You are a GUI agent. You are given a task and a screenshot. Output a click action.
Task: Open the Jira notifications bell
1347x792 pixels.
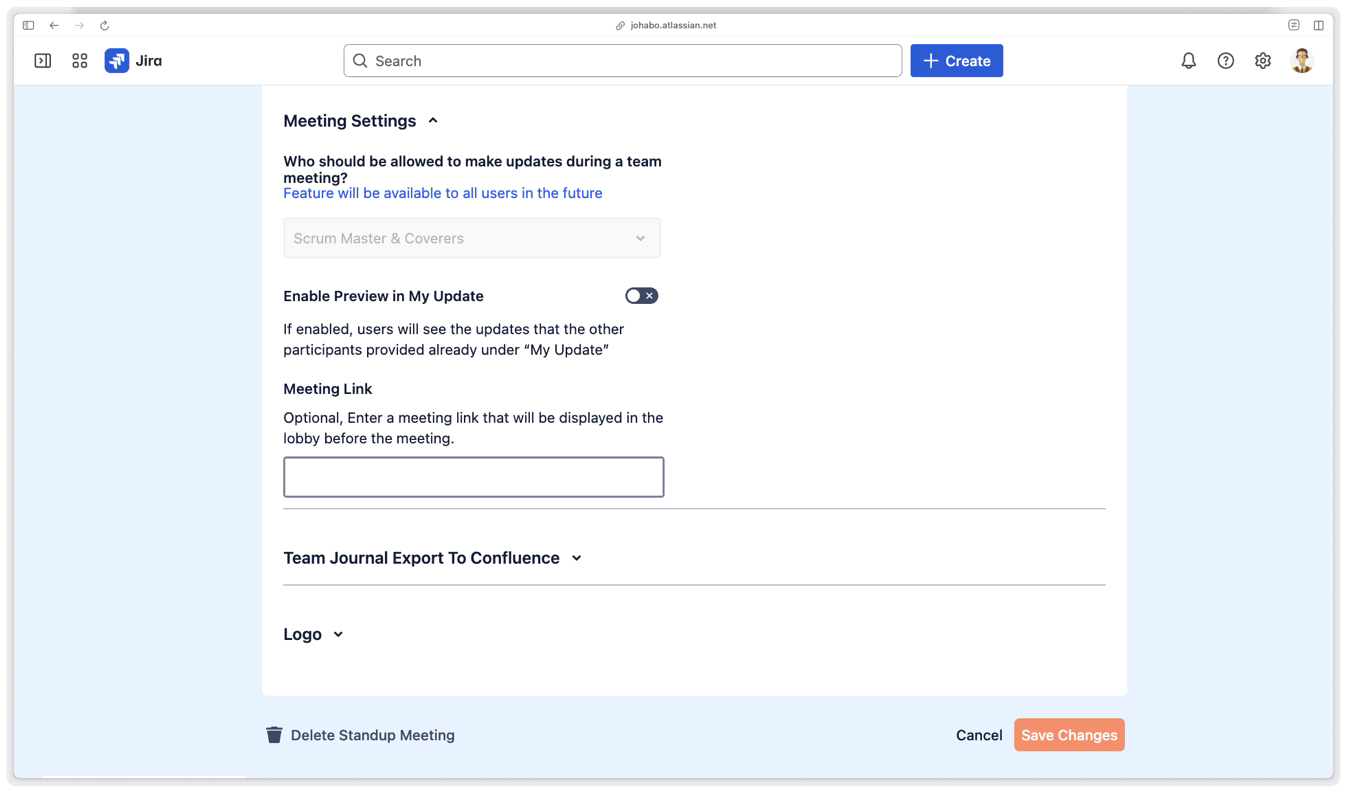[x=1188, y=61]
